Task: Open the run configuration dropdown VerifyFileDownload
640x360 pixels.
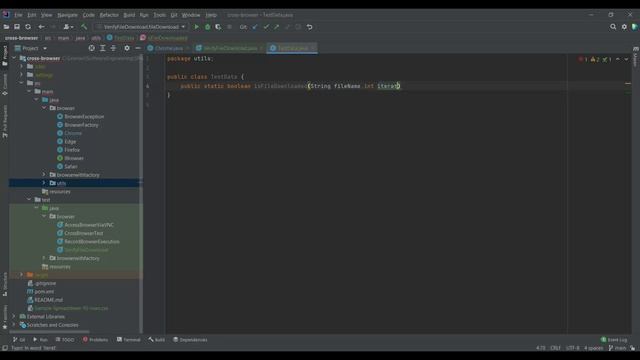Action: (x=141, y=27)
